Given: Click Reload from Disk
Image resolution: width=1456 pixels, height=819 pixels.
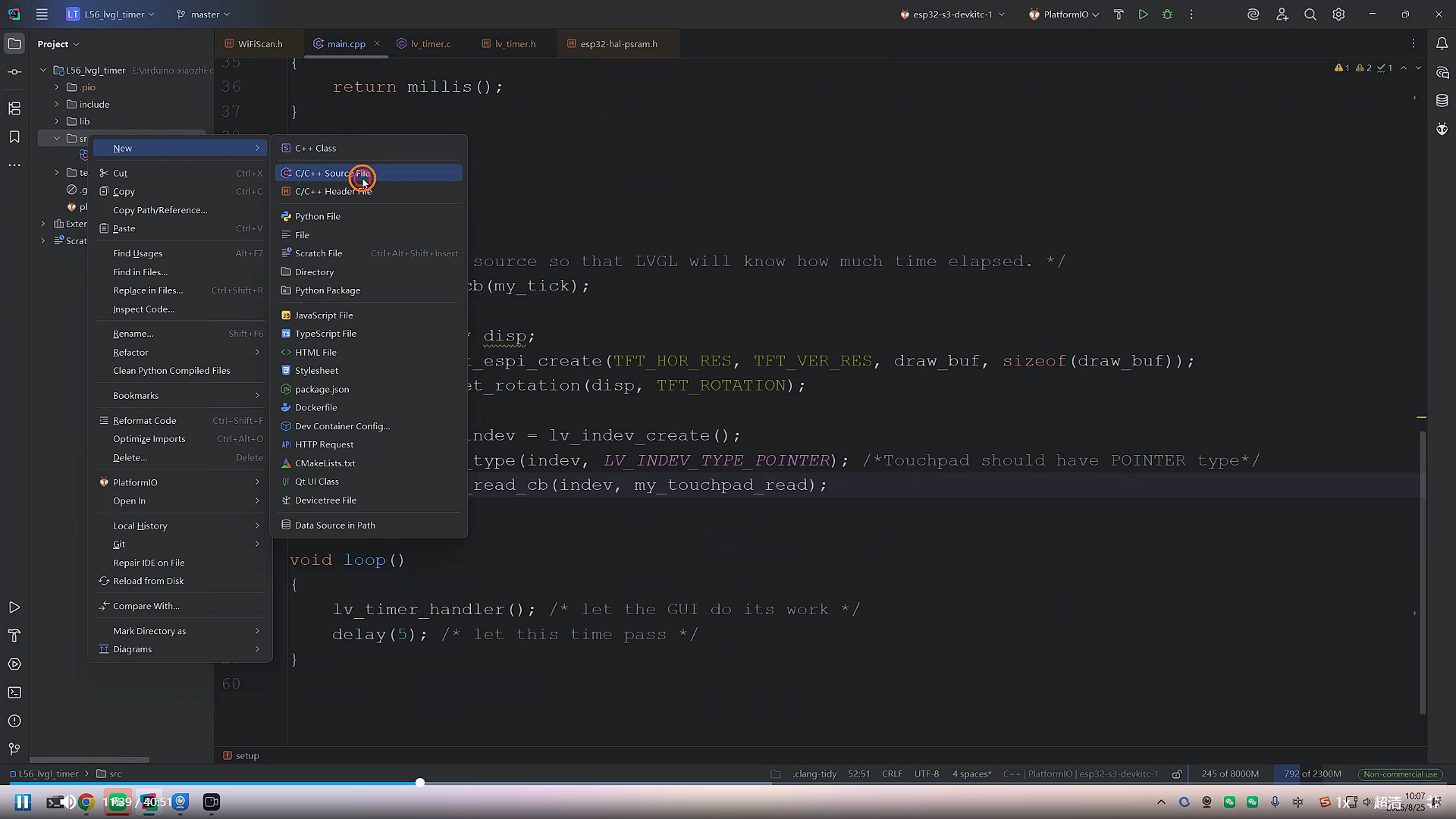Looking at the screenshot, I should tap(180, 582).
